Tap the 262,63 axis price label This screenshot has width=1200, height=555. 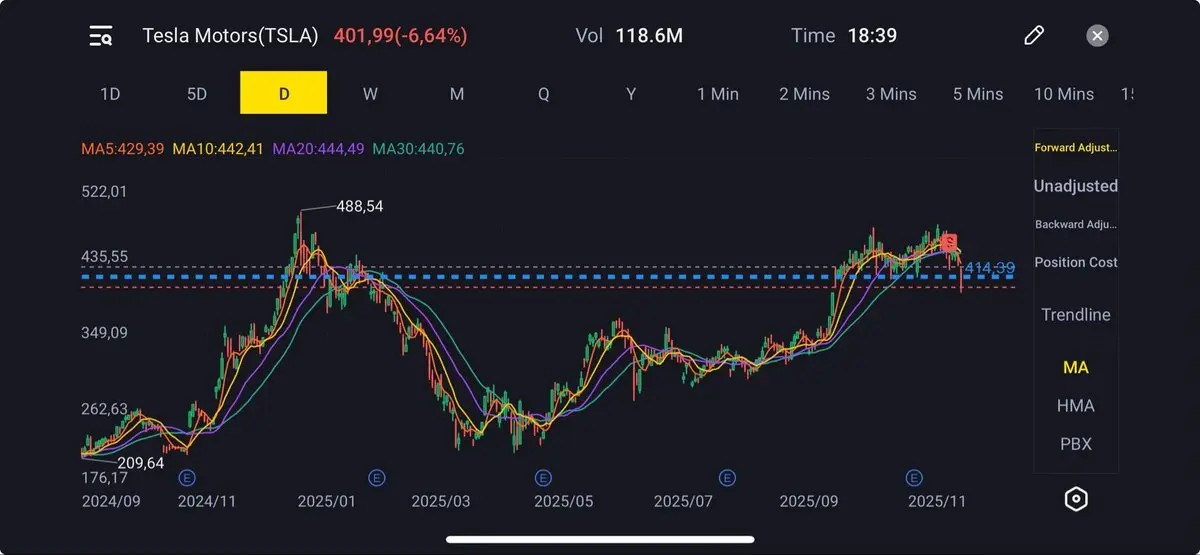click(104, 409)
